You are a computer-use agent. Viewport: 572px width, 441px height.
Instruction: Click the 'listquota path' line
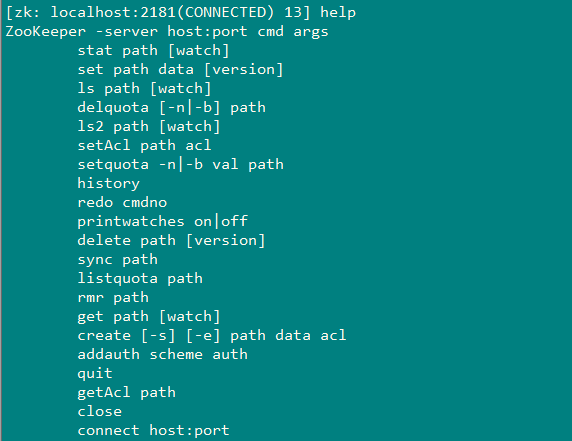(140, 278)
